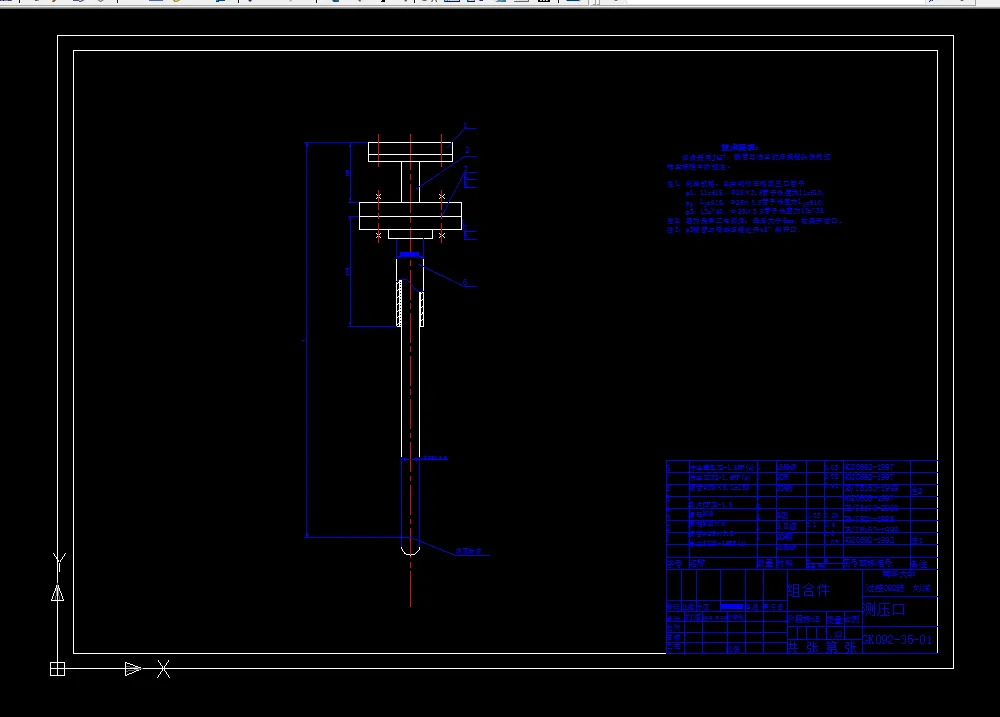Select the 测压口 title text
Image resolution: width=1000 pixels, height=717 pixels.
[x=885, y=609]
